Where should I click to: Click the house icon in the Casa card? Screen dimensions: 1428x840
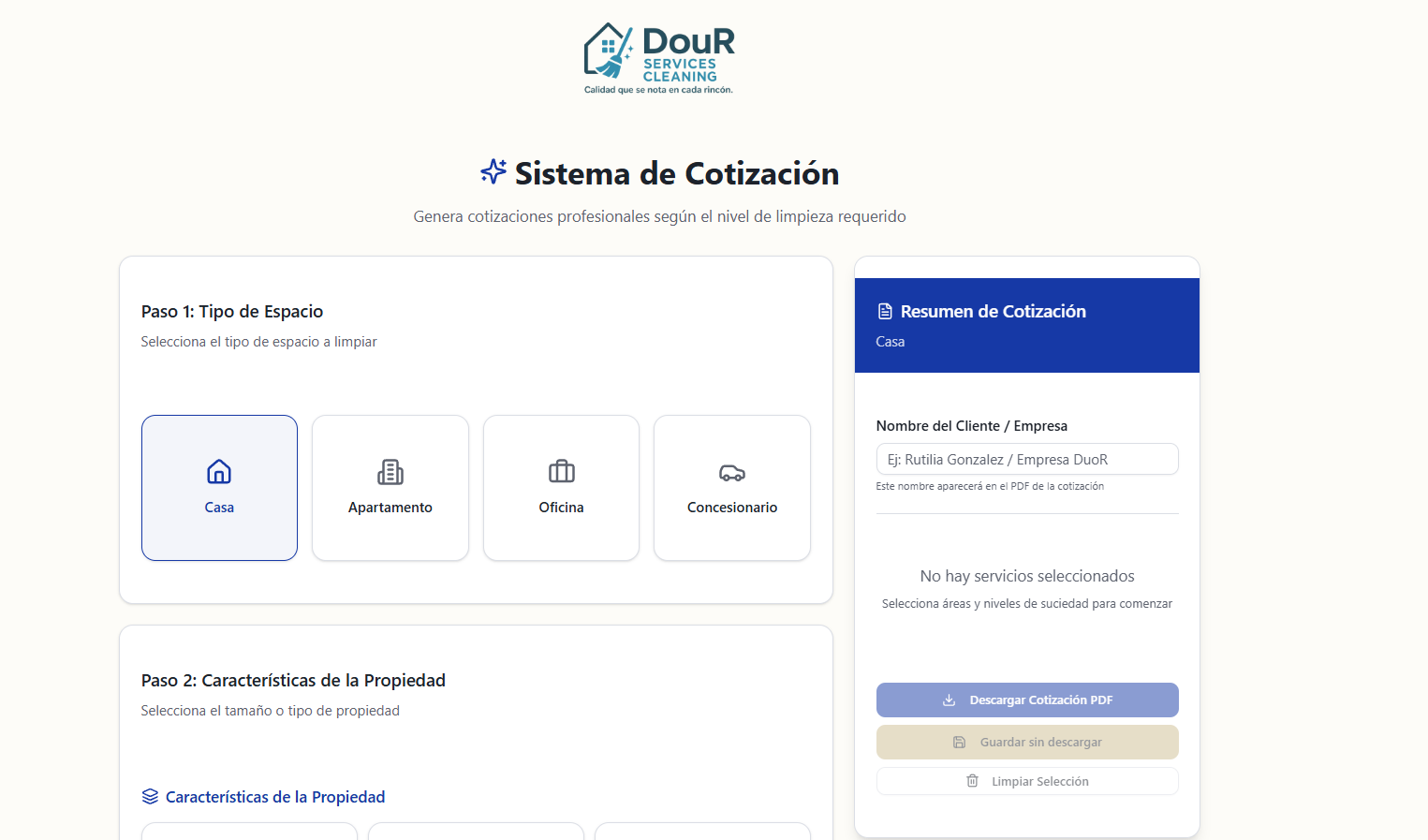219,471
